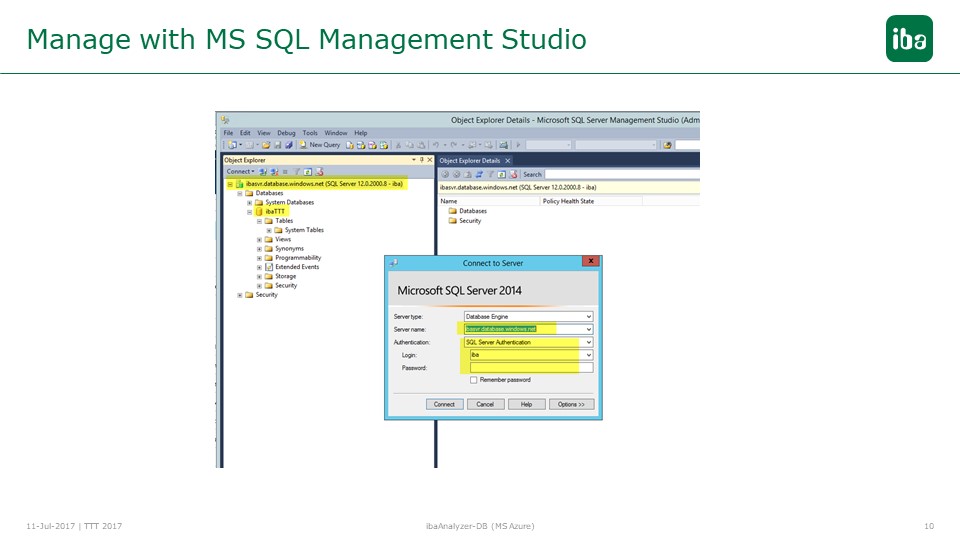Open the Tools menu
960x540 pixels.
310,133
